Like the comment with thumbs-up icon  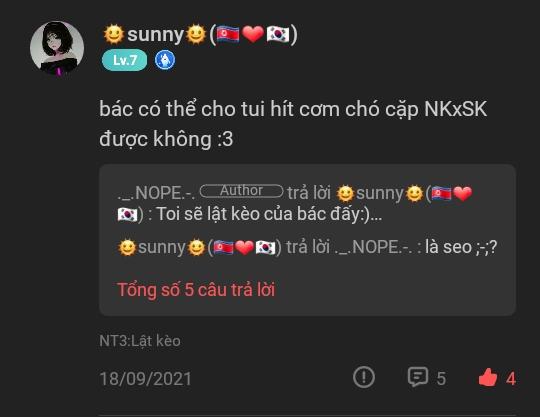tap(488, 377)
